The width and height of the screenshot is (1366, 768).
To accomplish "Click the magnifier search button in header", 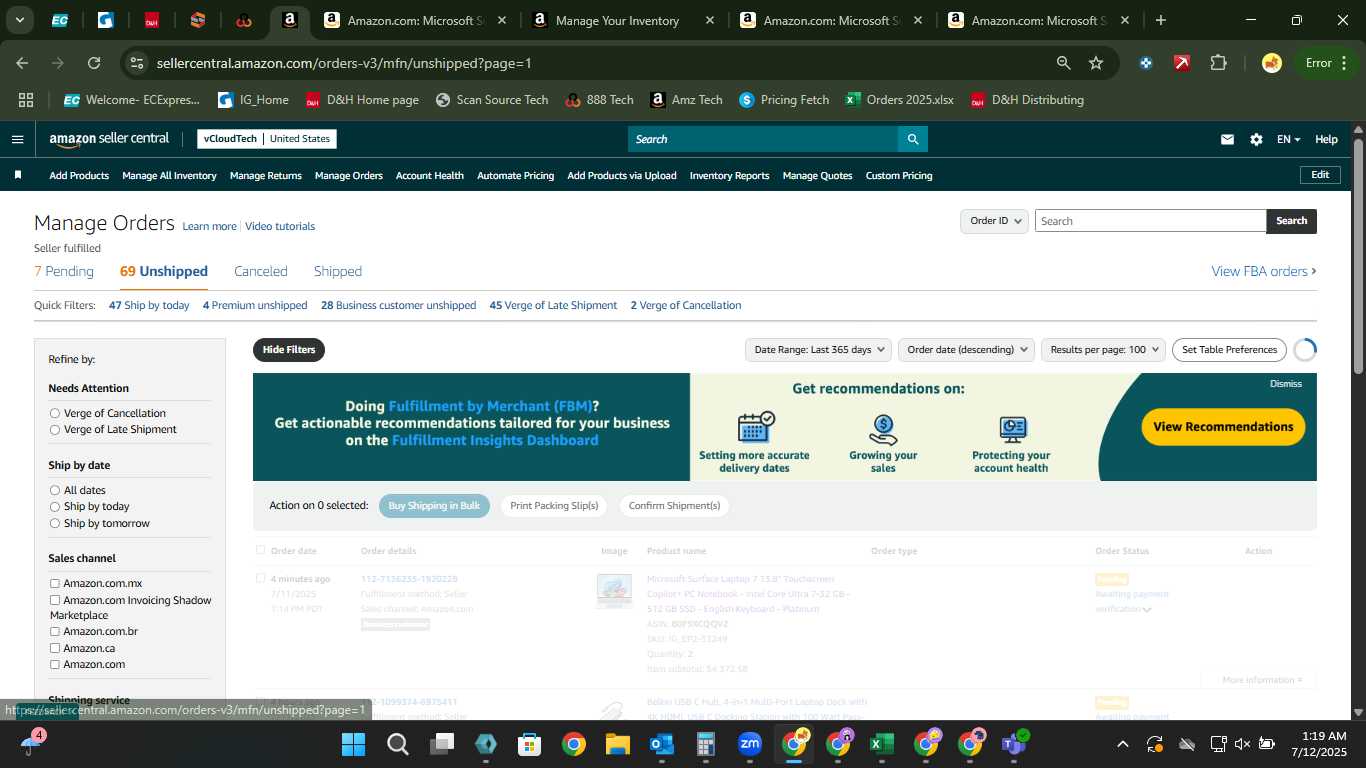I will 912,139.
